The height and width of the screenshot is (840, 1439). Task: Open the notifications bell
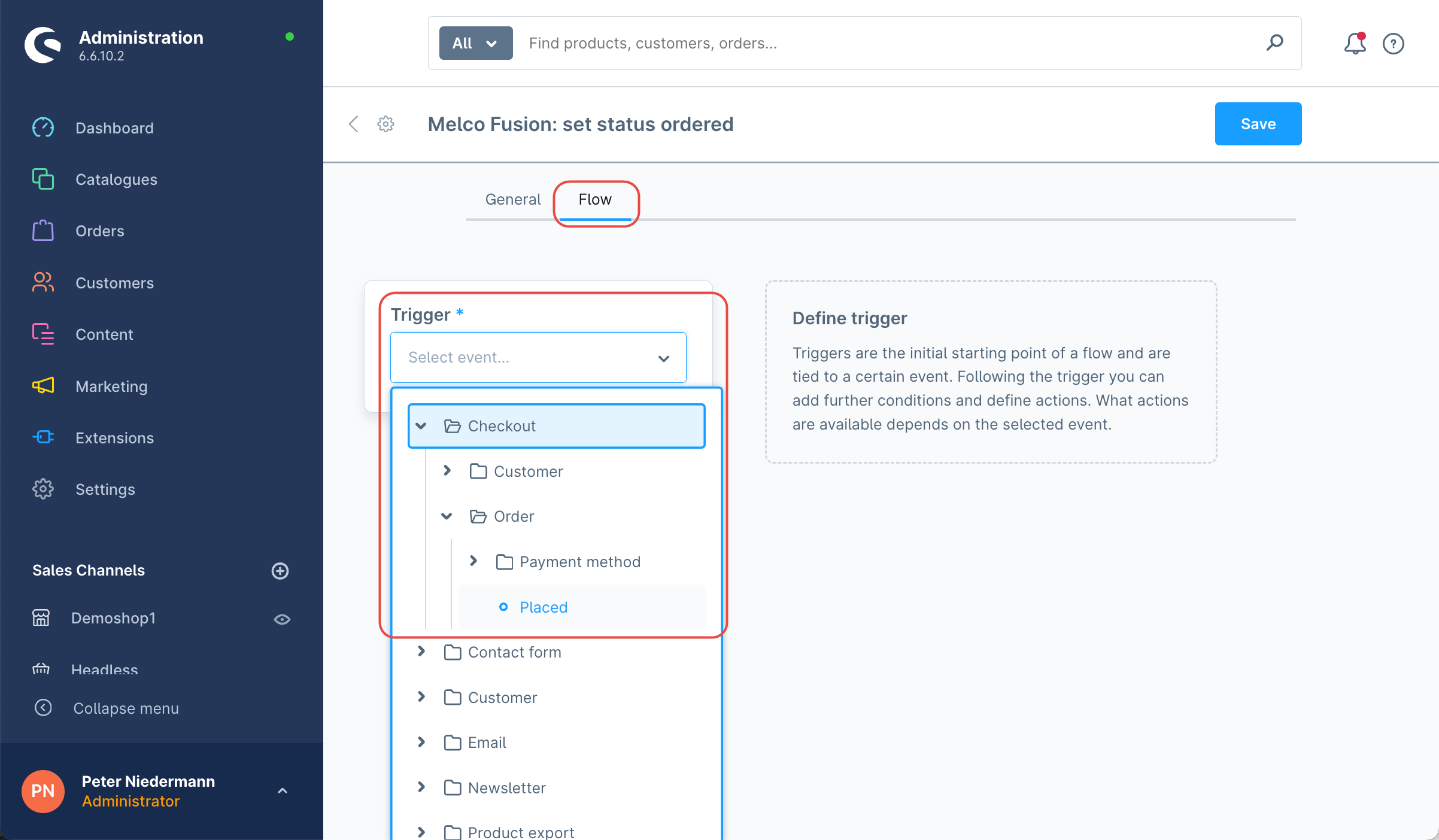tap(1355, 43)
